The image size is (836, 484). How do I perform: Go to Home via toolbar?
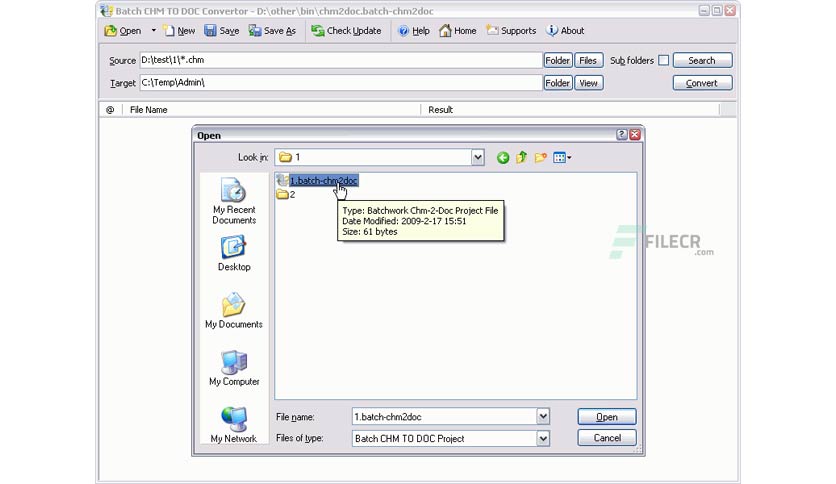tap(458, 31)
